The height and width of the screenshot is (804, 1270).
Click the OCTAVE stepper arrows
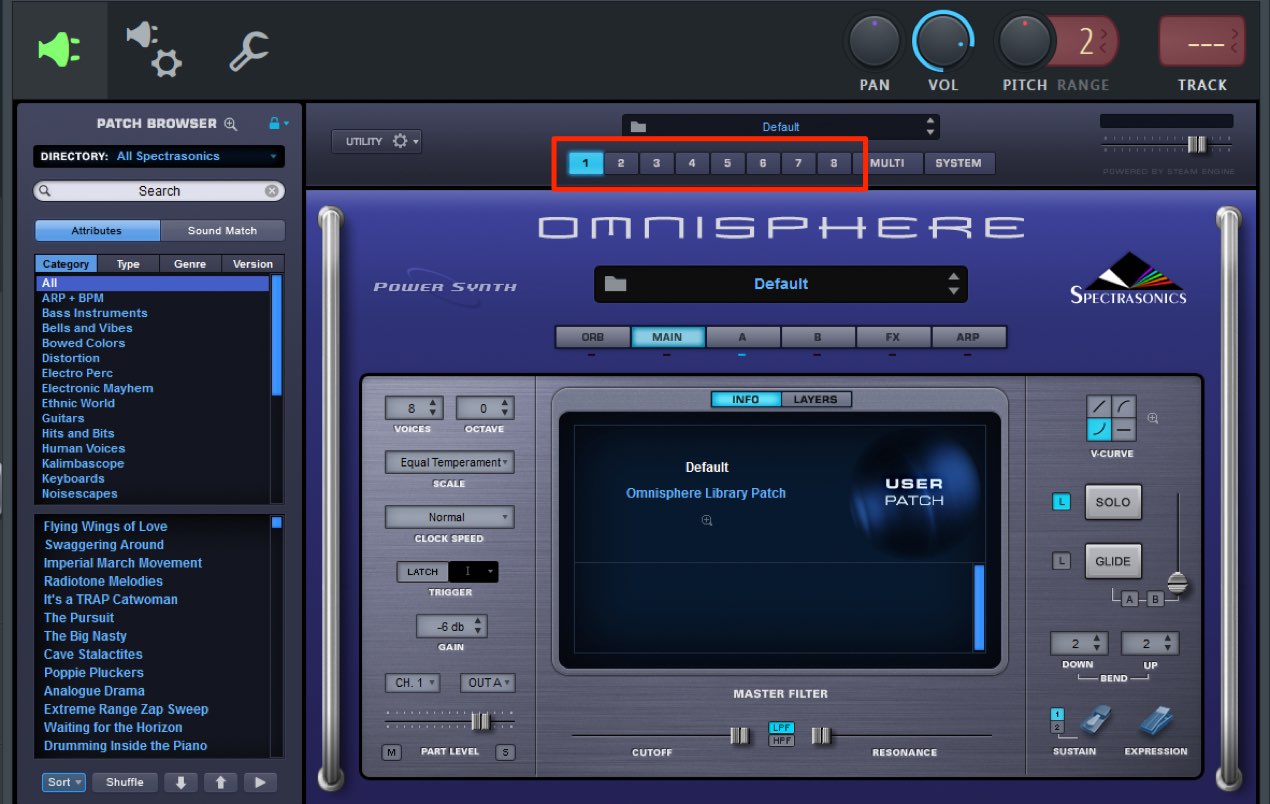tap(505, 408)
